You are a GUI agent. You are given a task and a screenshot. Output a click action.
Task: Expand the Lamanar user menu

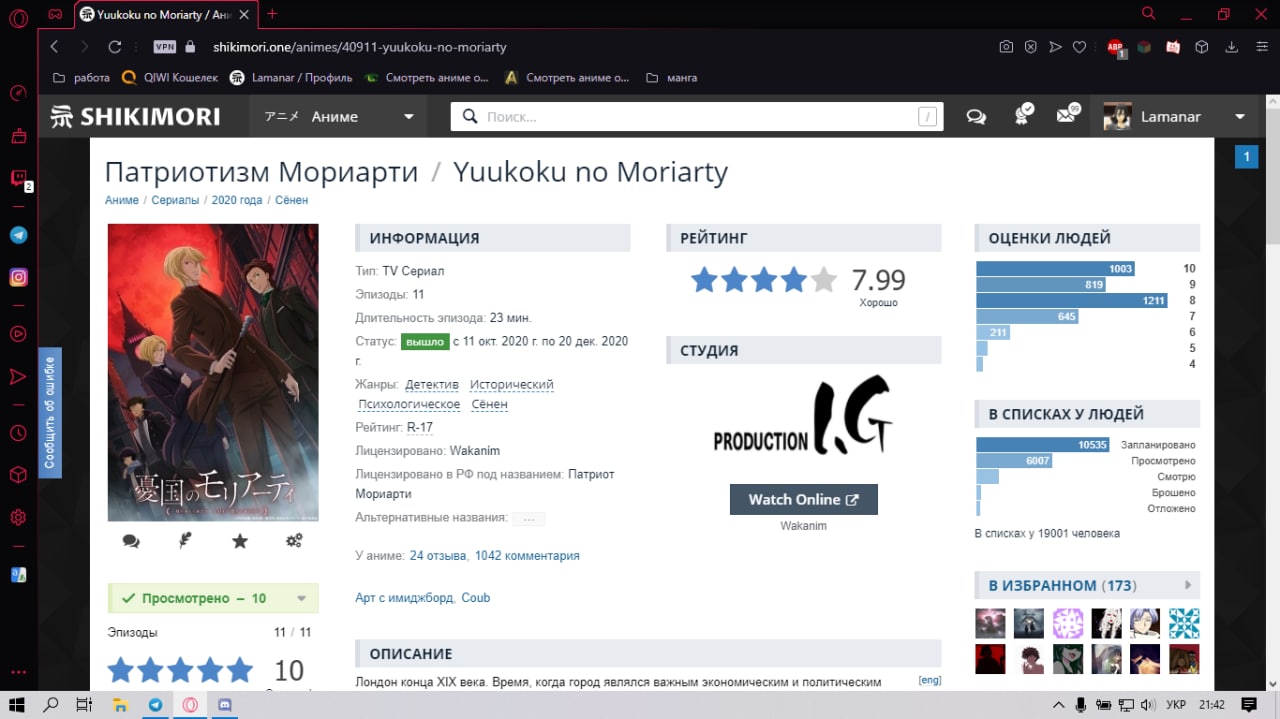pyautogui.click(x=1176, y=116)
